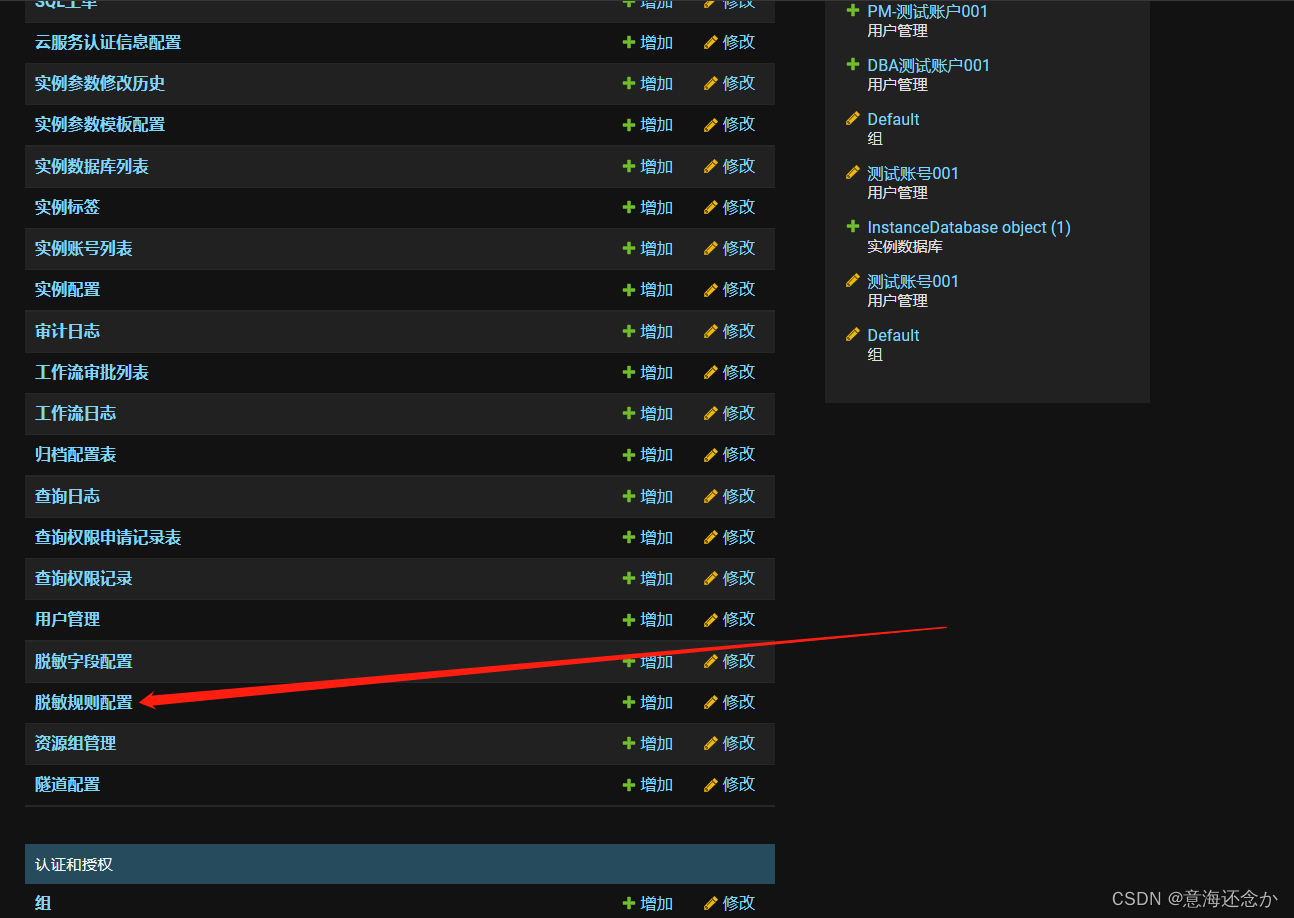Click 增加 in the 隧道配置 row
This screenshot has height=918, width=1294.
pyautogui.click(x=648, y=784)
